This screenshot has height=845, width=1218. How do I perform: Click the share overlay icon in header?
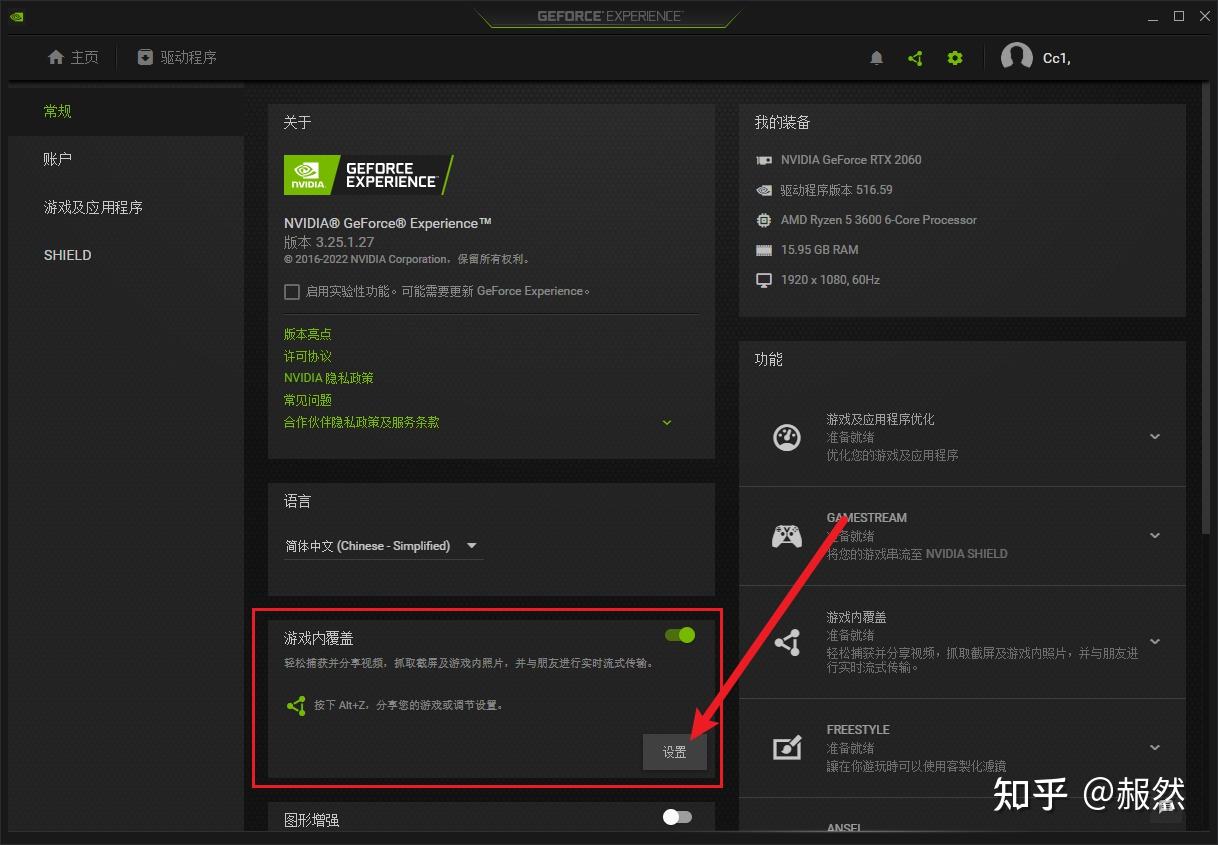[x=915, y=58]
